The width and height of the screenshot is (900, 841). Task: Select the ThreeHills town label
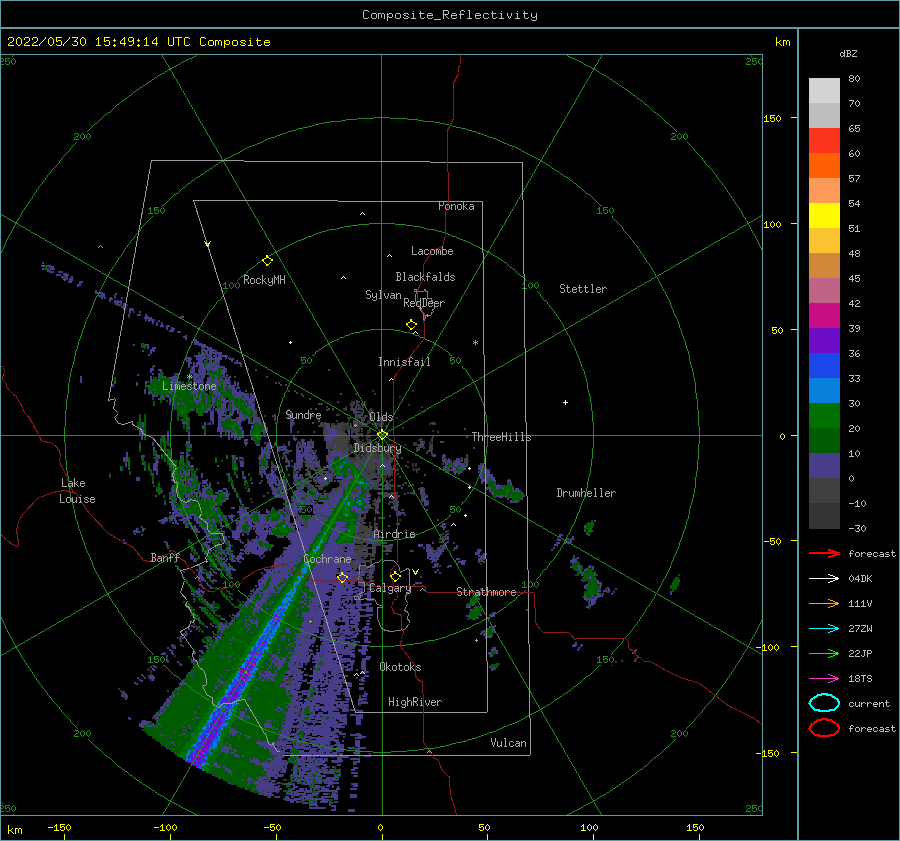coord(502,437)
